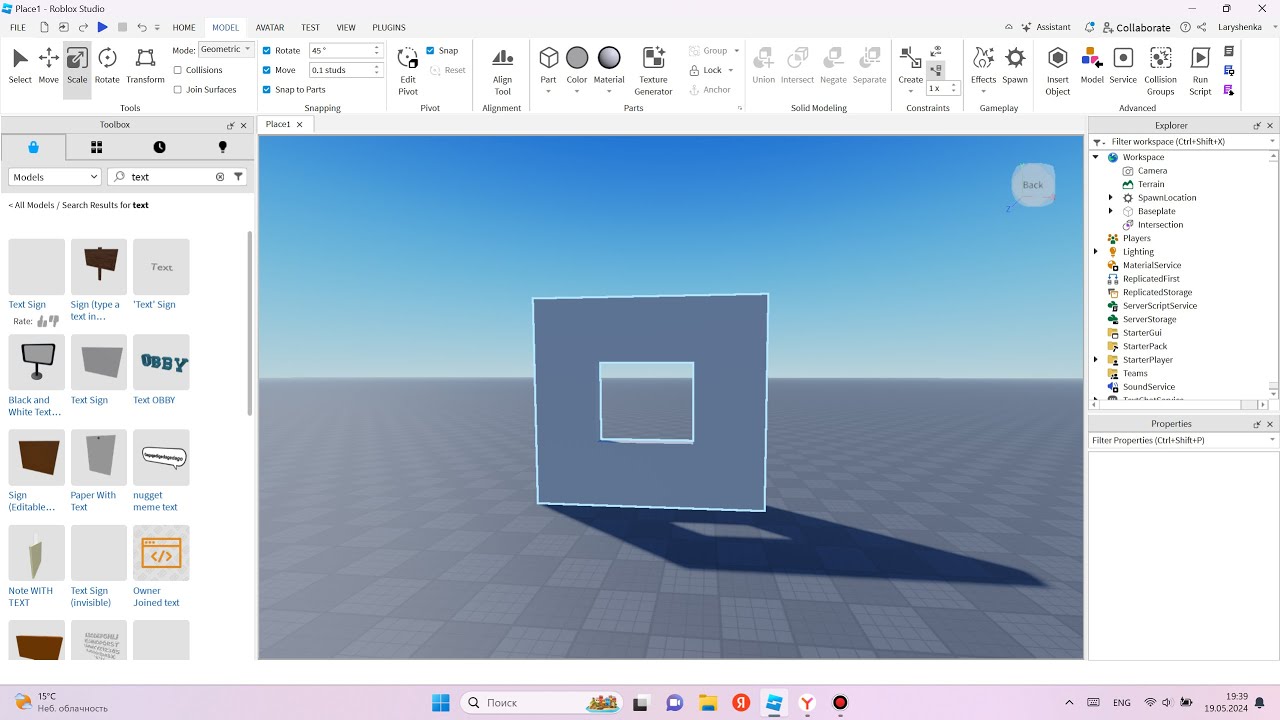This screenshot has width=1280, height=720.
Task: Open the Part dropdown arrow
Action: [x=548, y=92]
